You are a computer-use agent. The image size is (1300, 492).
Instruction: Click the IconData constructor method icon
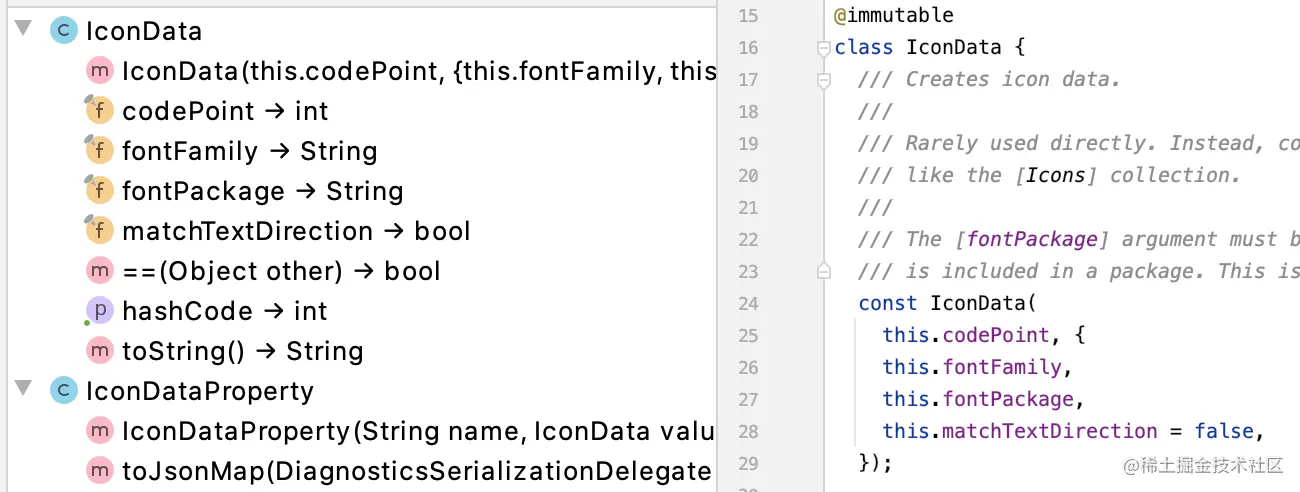point(100,71)
